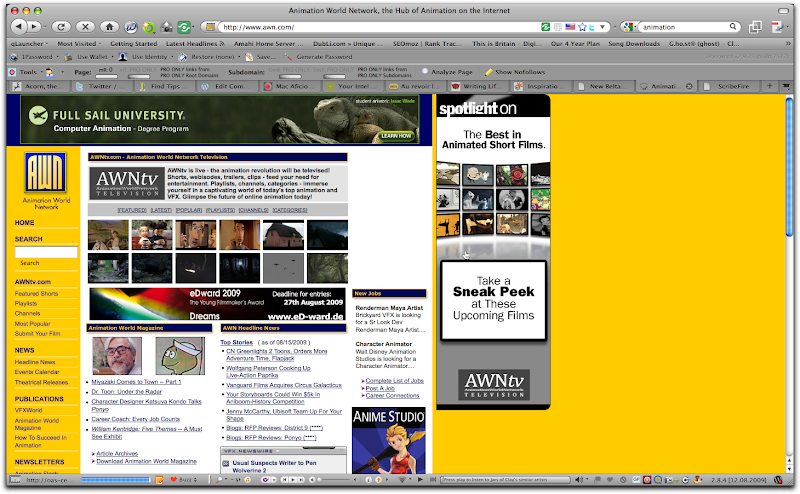Click the speaker volume icon in status bar
Viewport: 800px width, 494px height.
point(579,480)
